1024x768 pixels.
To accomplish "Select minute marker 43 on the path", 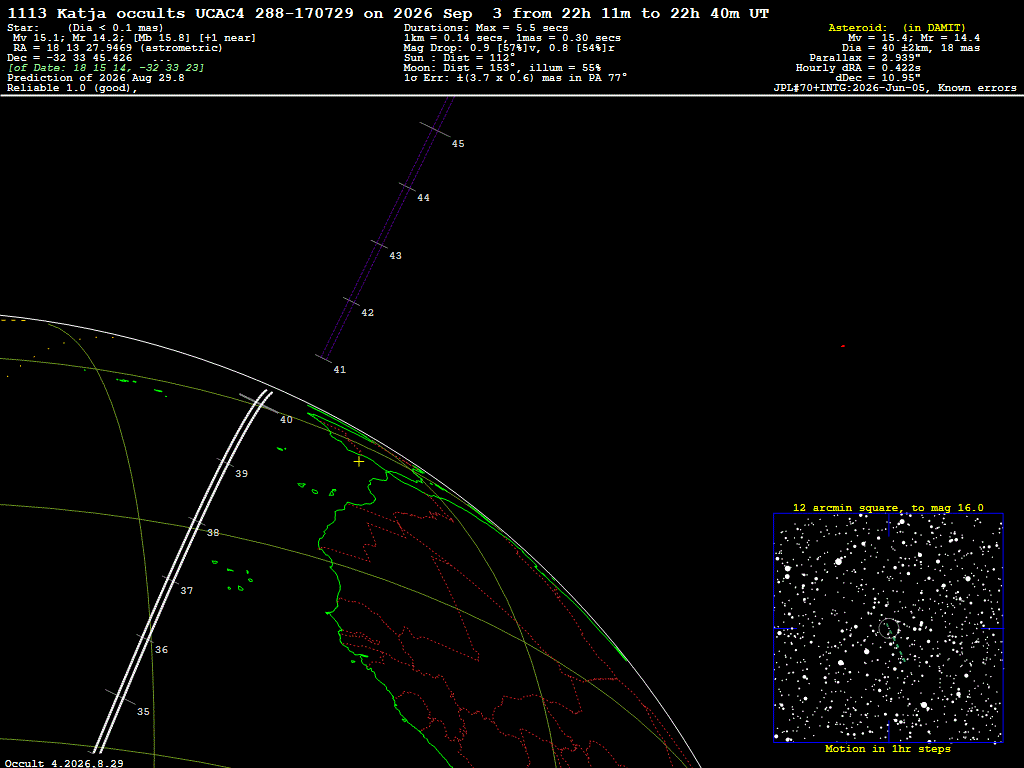I will (x=395, y=256).
